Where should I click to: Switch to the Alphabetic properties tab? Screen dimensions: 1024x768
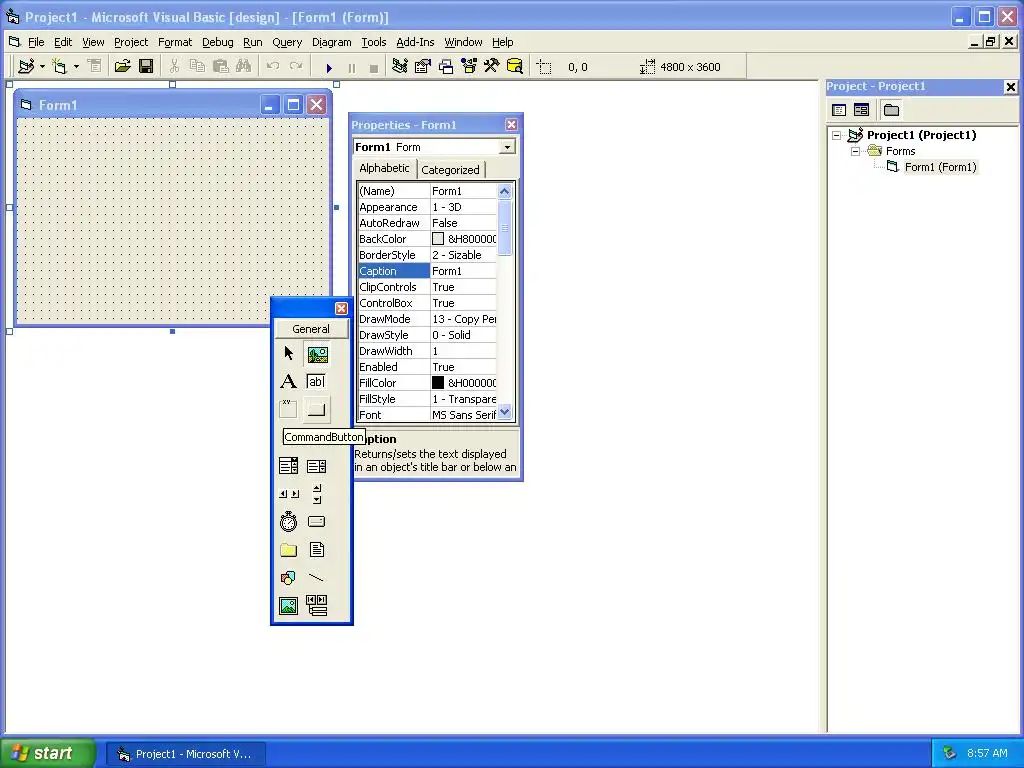pyautogui.click(x=384, y=168)
